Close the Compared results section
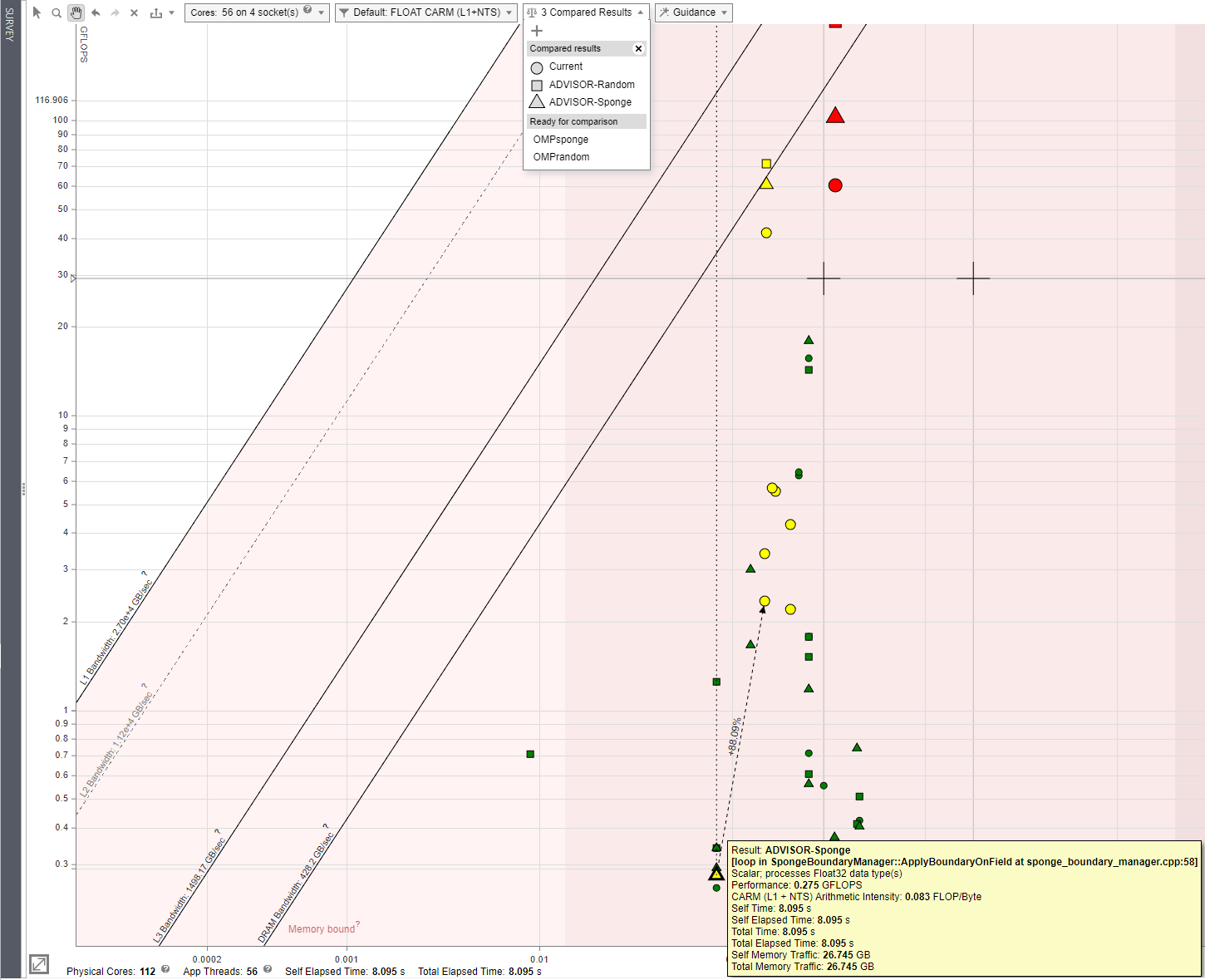This screenshot has width=1205, height=980. click(x=638, y=48)
